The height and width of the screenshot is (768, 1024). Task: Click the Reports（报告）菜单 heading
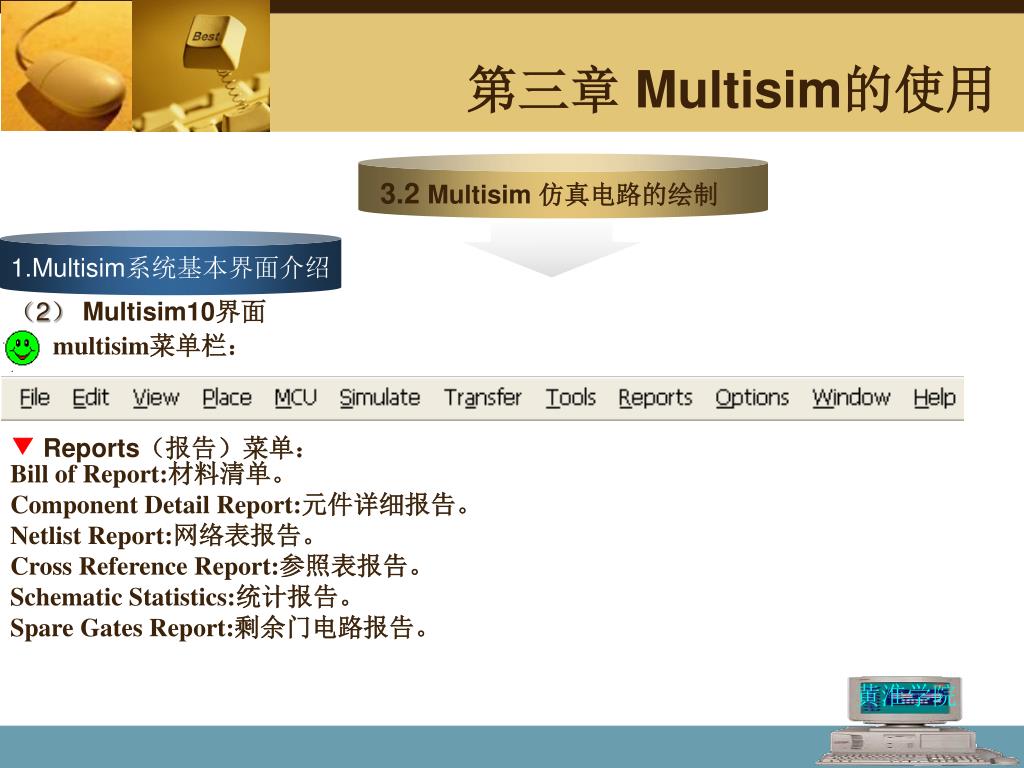pyautogui.click(x=174, y=448)
